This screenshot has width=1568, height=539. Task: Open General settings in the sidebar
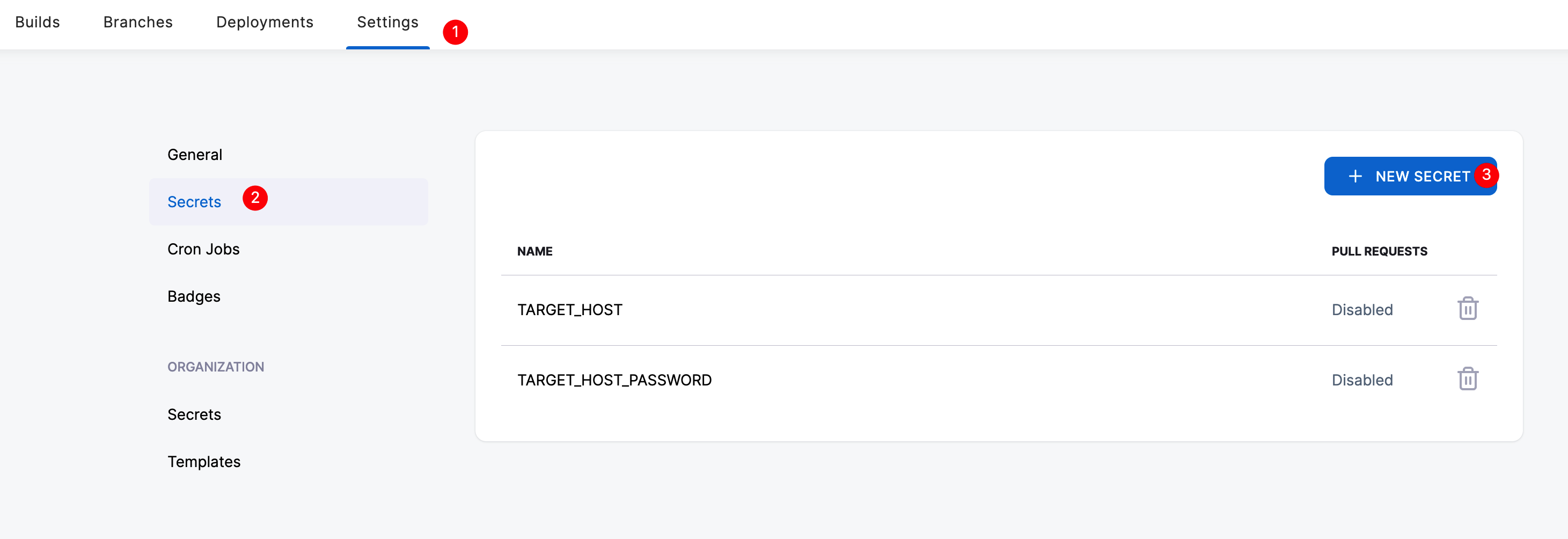coord(195,155)
